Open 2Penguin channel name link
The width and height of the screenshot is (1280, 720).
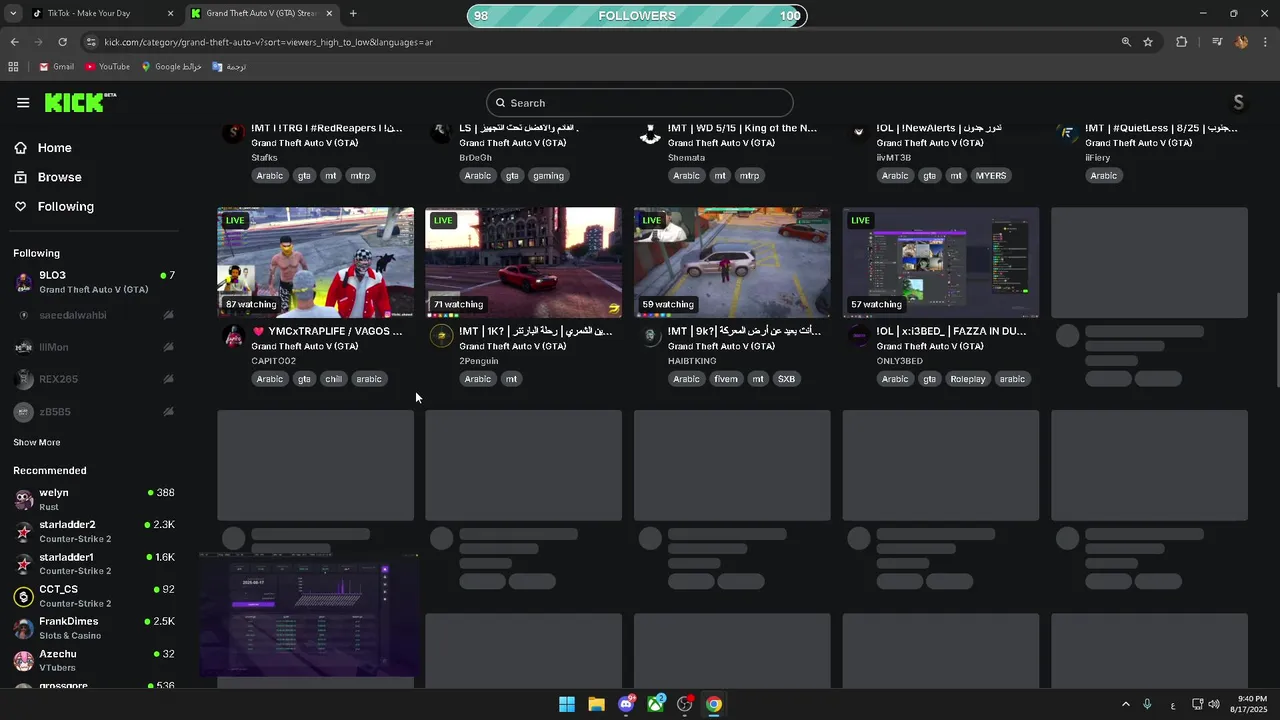point(478,361)
